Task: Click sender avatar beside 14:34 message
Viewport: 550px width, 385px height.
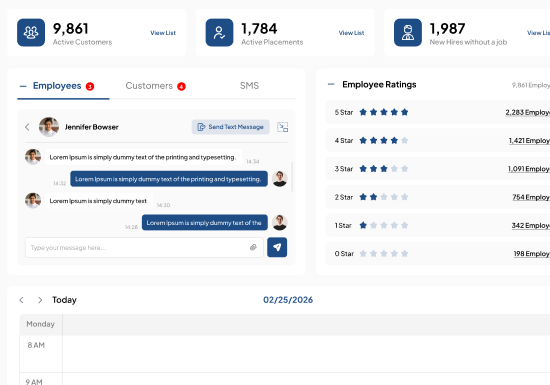Action: tap(33, 157)
